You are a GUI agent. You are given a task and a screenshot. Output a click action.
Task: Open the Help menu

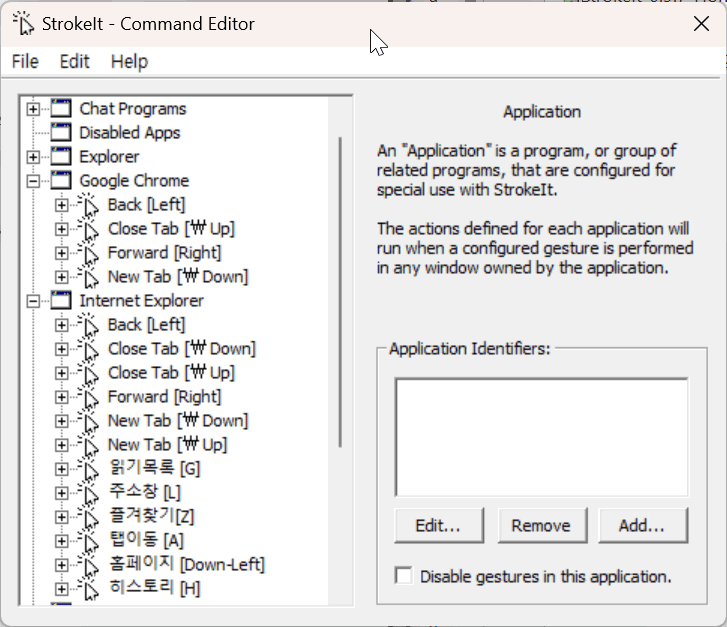129,62
